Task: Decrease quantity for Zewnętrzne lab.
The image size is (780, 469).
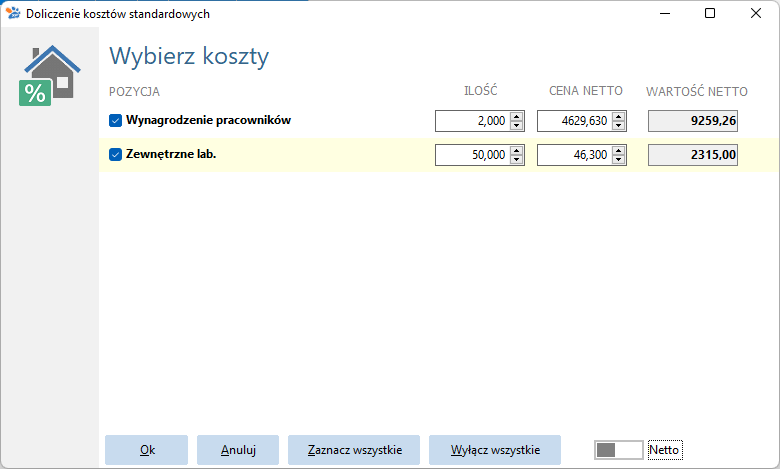Action: tap(517, 159)
